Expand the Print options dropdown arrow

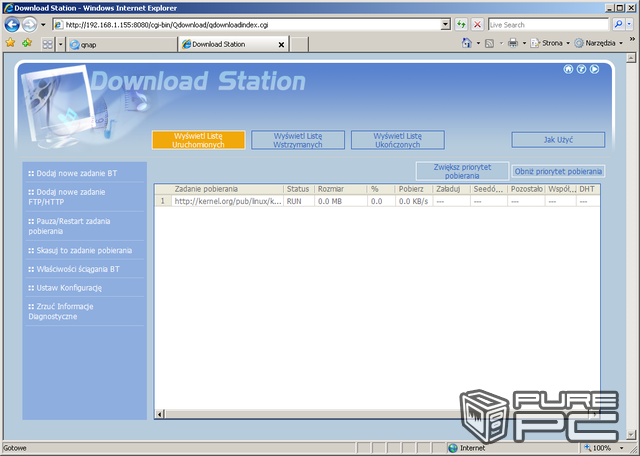524,43
